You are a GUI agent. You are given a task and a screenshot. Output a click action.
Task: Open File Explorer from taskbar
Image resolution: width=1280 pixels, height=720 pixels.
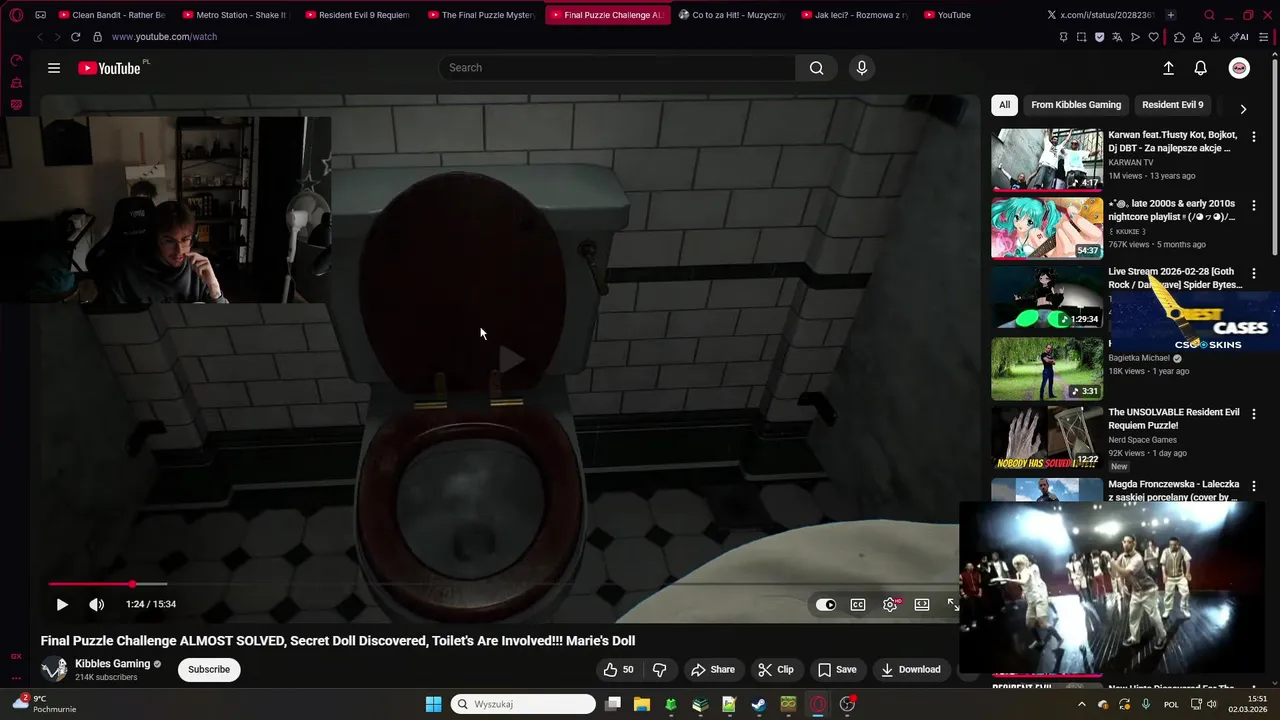(x=642, y=704)
